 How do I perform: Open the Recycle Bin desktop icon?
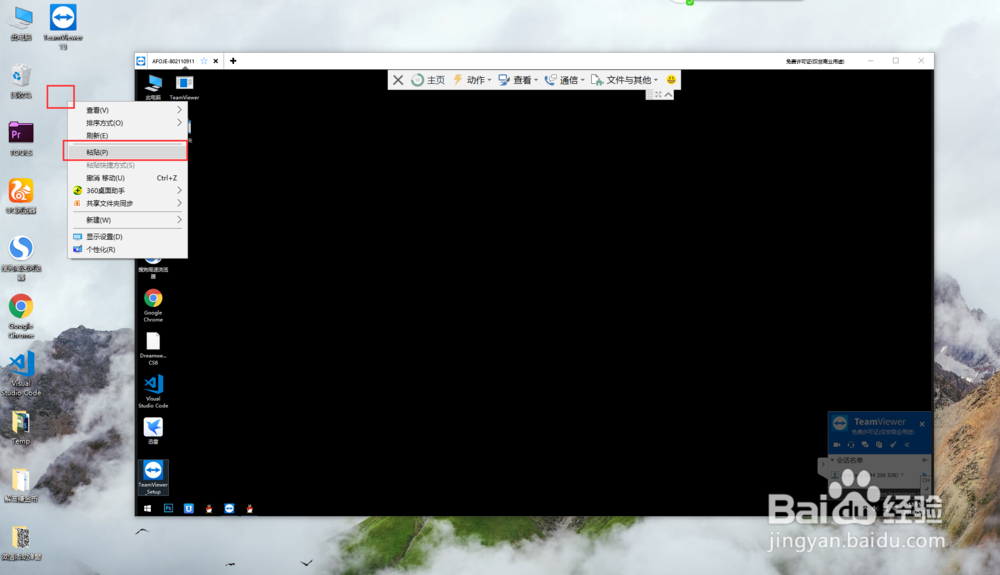[21, 82]
